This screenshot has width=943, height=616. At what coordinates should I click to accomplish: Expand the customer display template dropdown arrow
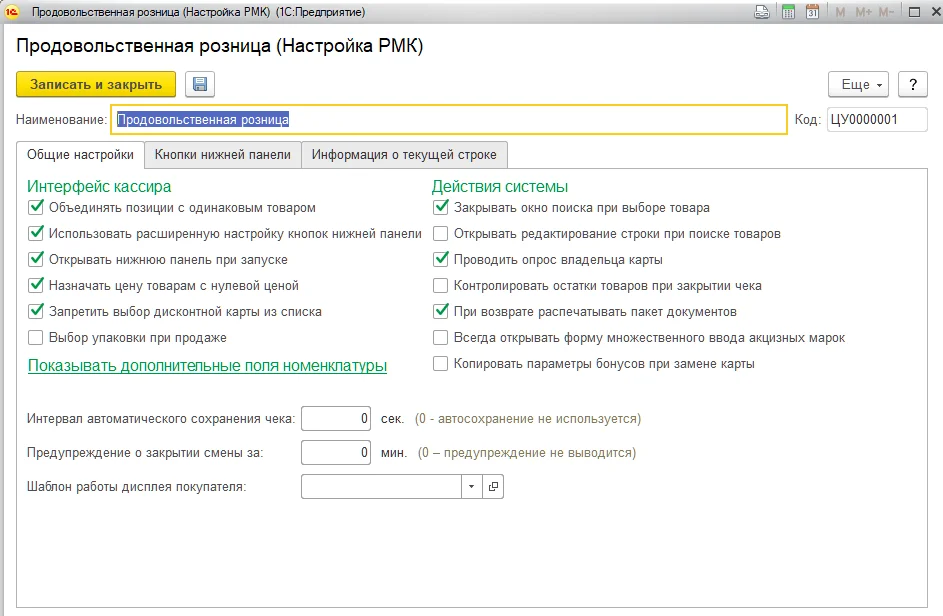click(x=472, y=487)
